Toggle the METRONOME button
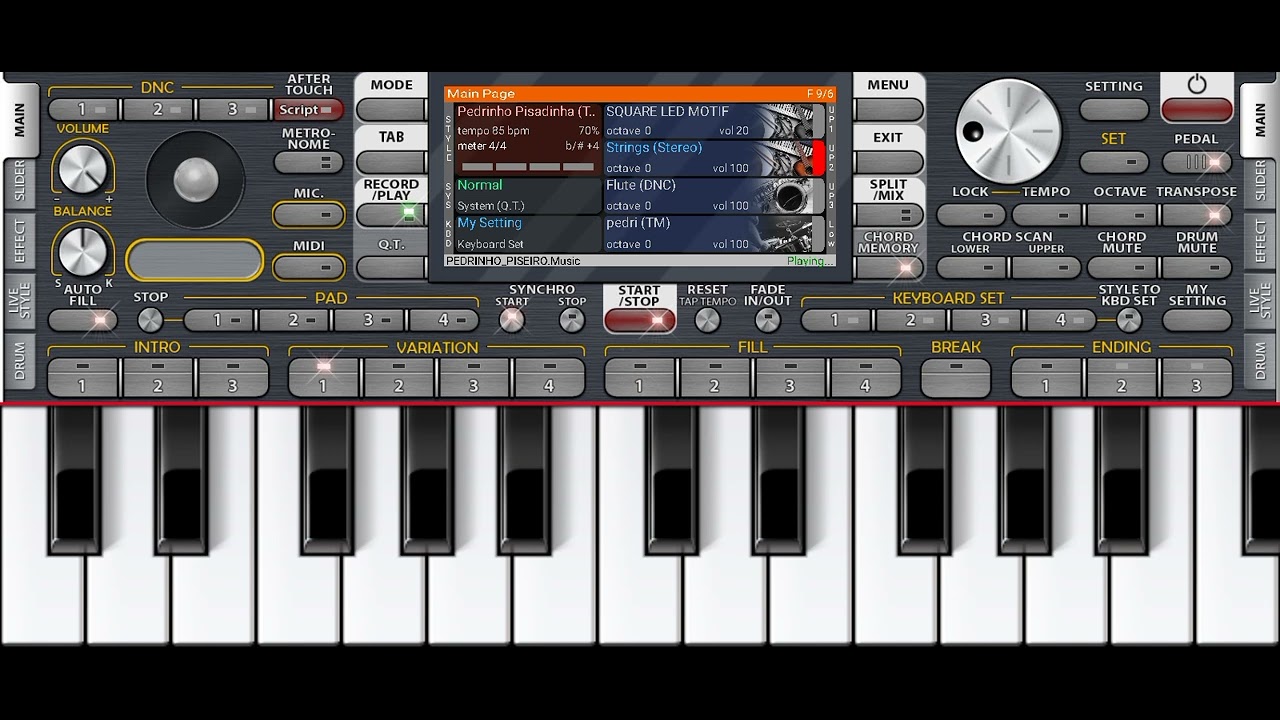The height and width of the screenshot is (720, 1280). coord(309,162)
